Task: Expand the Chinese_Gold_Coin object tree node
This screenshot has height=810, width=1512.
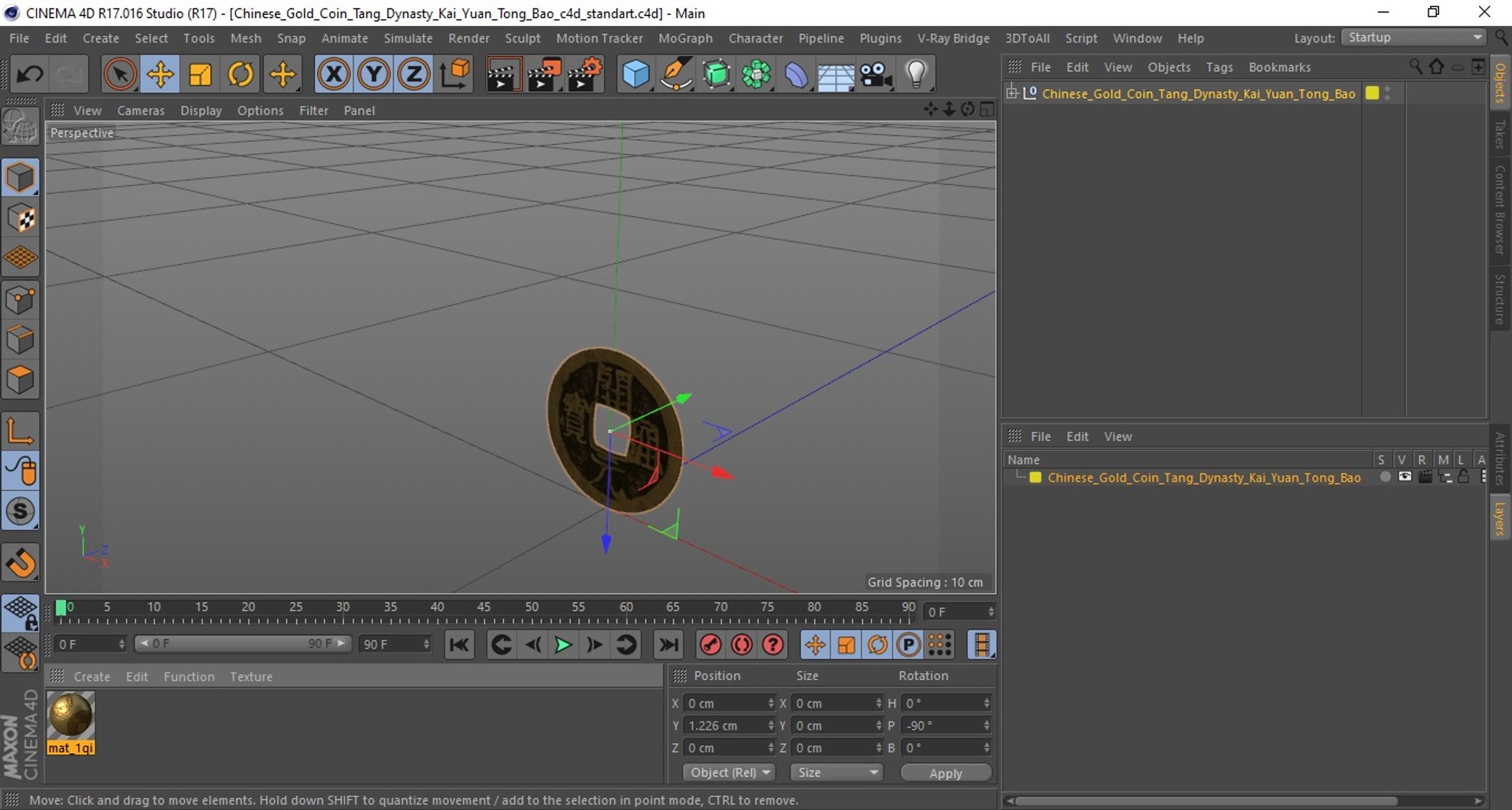Action: 1012,93
